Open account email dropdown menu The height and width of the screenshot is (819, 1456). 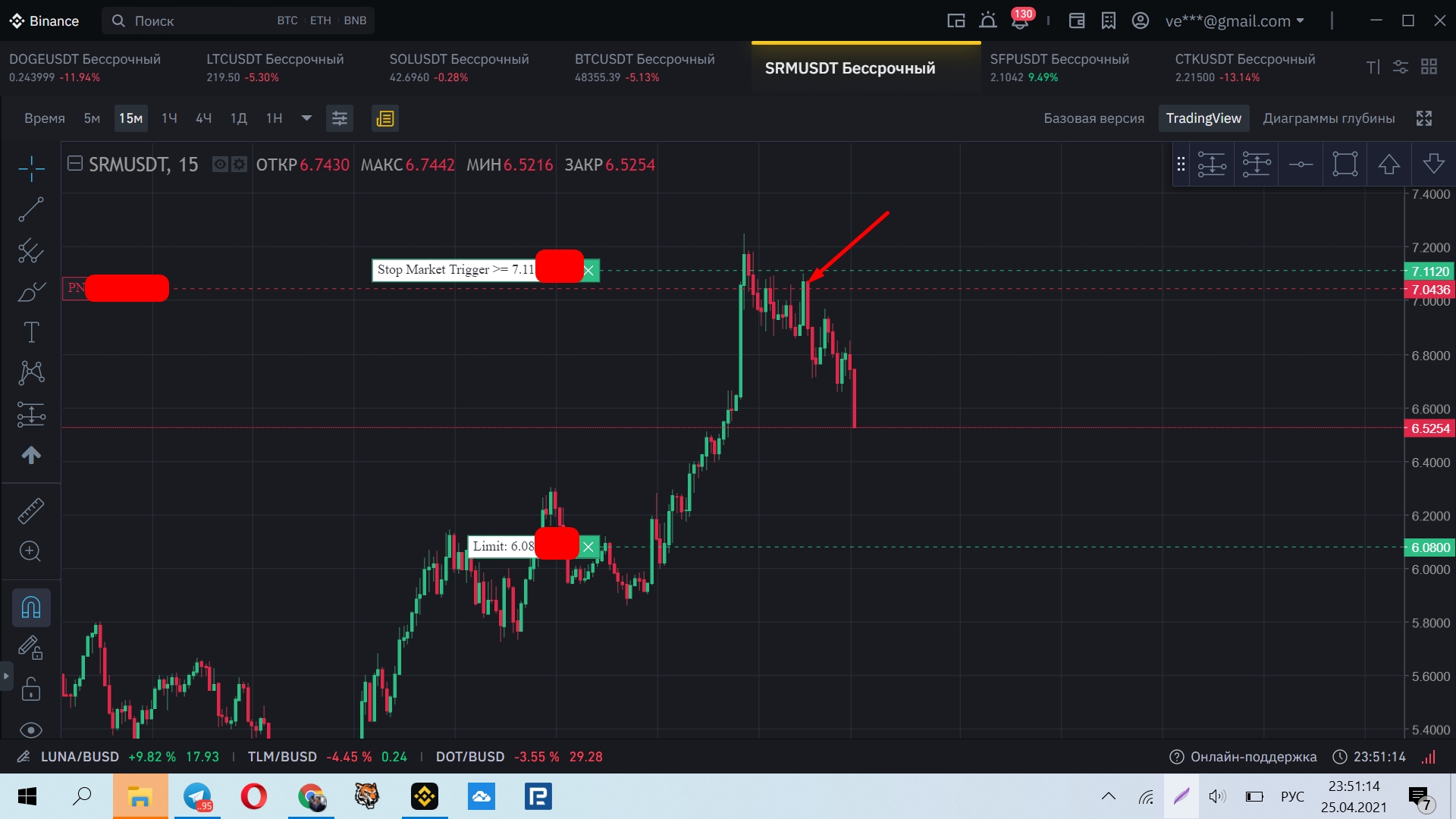point(1235,20)
